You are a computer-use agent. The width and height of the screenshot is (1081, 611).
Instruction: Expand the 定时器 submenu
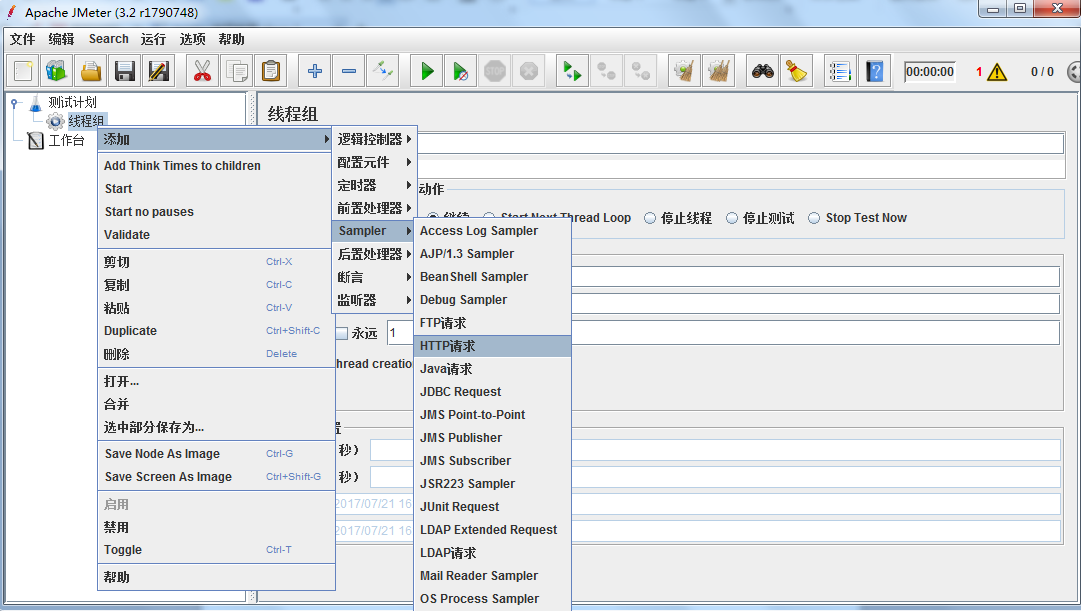click(373, 185)
